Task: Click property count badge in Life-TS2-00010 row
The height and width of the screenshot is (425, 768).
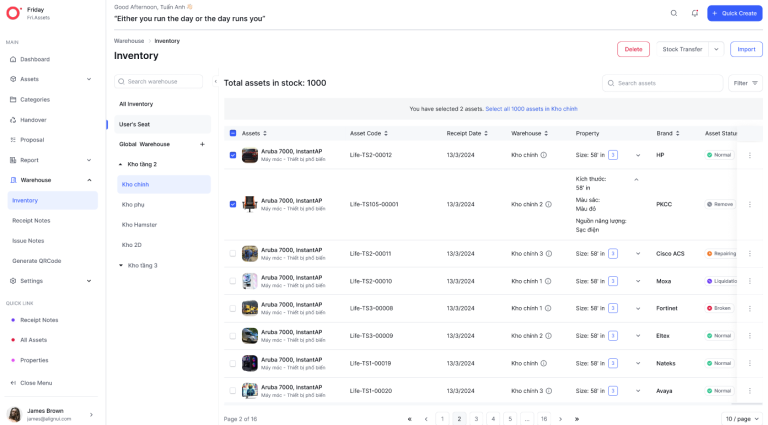Action: click(x=613, y=281)
